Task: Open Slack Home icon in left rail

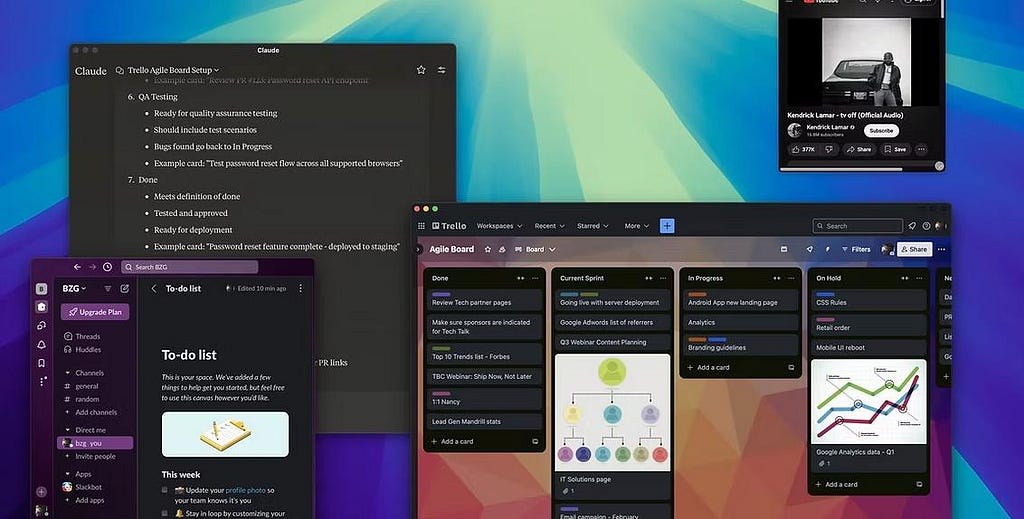Action: 41,307
